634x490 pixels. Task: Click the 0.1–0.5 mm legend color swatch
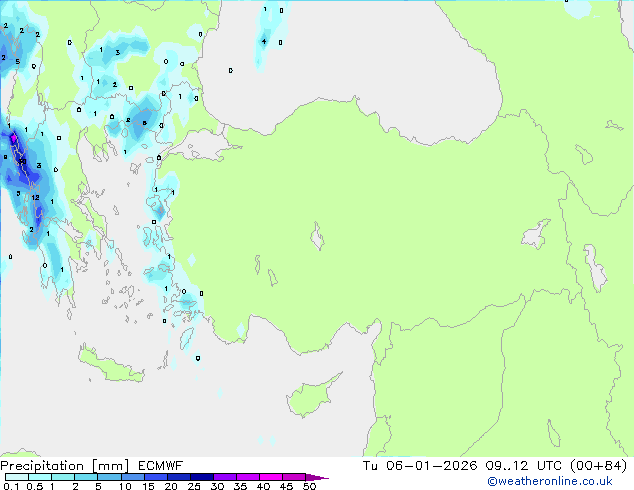coord(17,477)
